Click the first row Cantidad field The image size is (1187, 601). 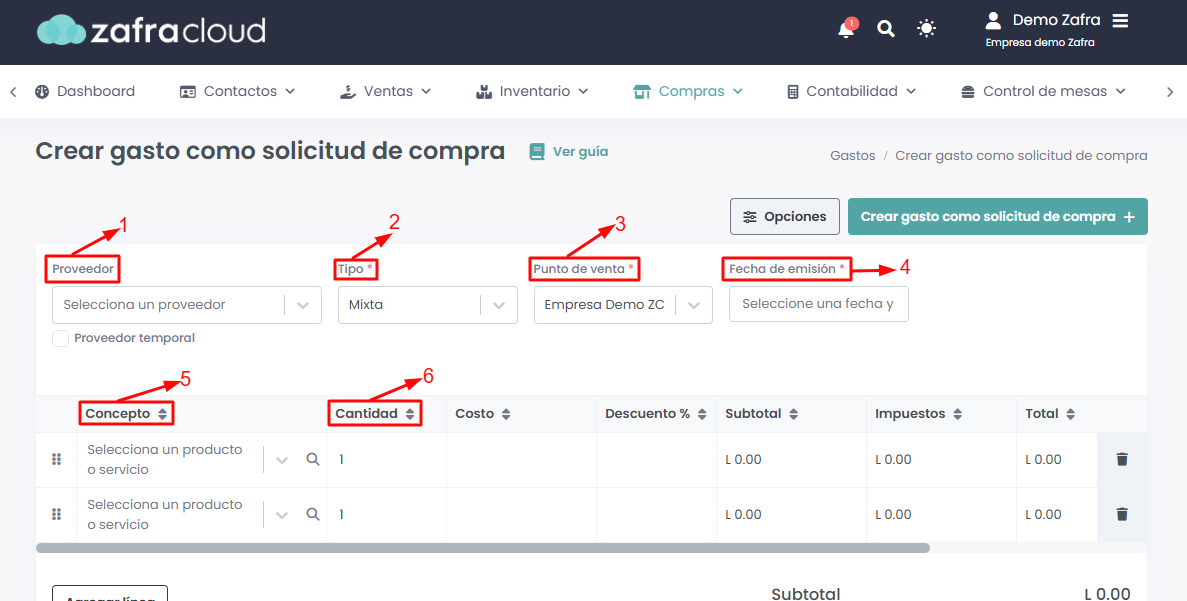(x=386, y=459)
